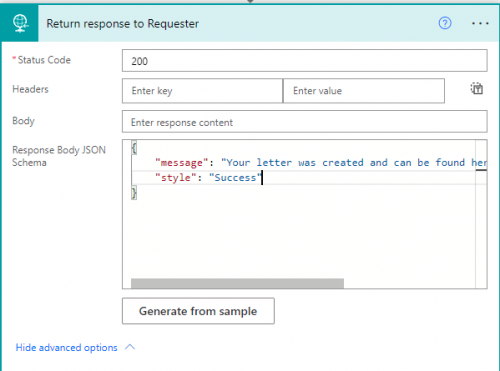Click the Return response to Requester title
500x371 pixels.
[122, 24]
